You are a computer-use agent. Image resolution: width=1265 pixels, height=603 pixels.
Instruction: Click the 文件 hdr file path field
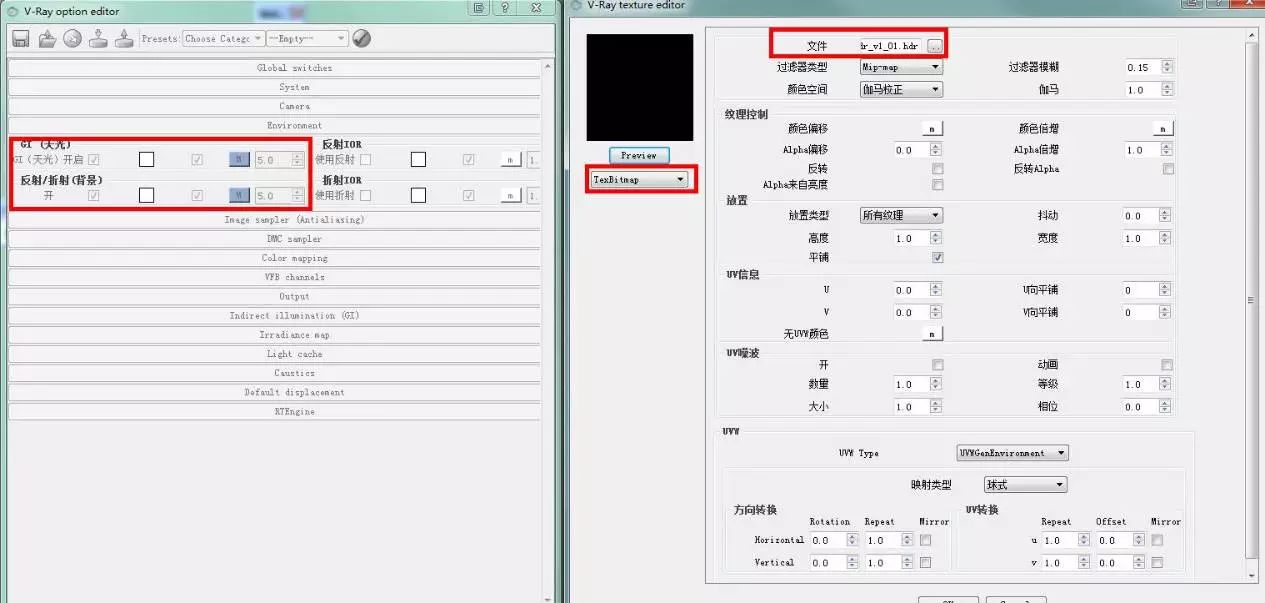pos(890,46)
